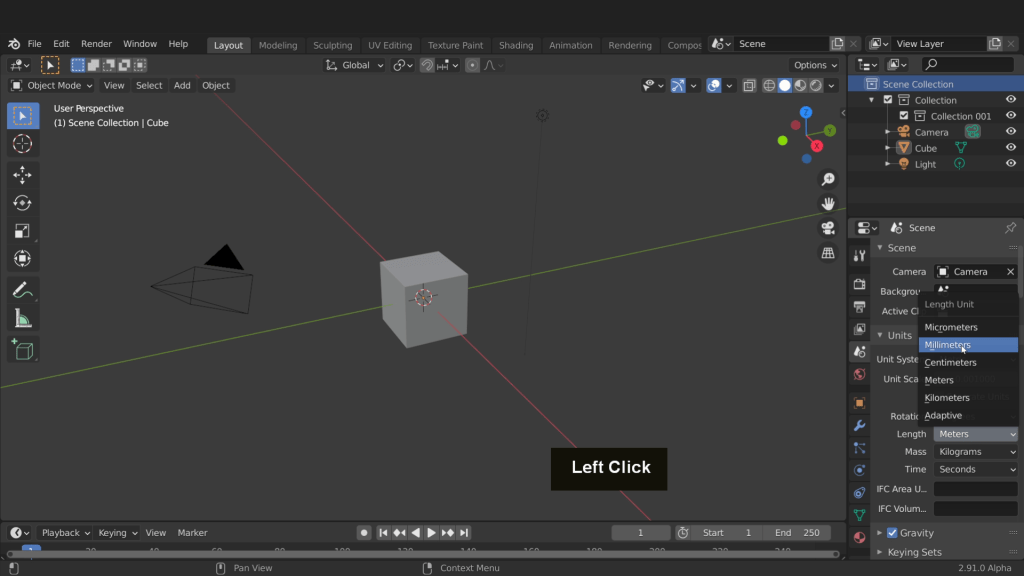The height and width of the screenshot is (576, 1024).
Task: Select the Add Cube tool
Action: click(x=22, y=350)
